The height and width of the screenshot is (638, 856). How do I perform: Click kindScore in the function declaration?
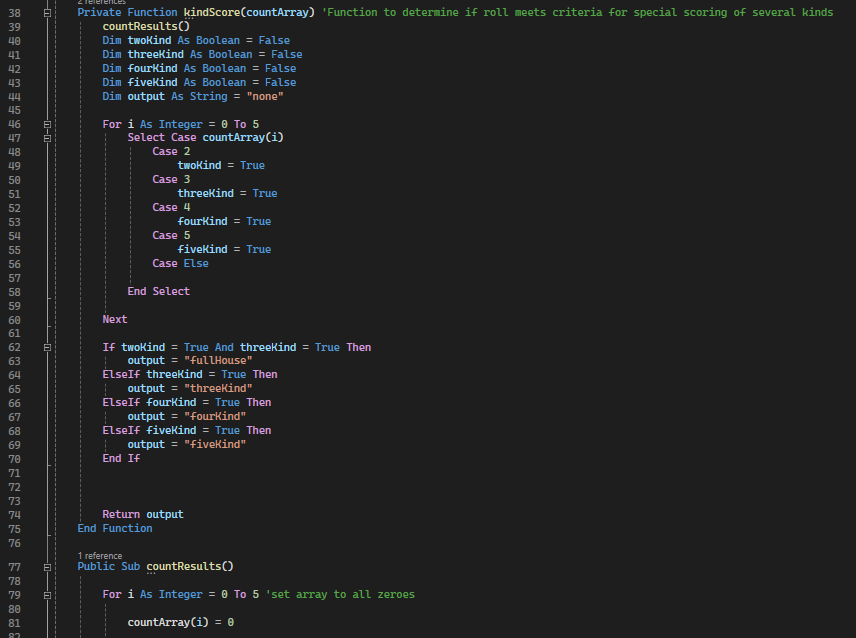tap(212, 12)
